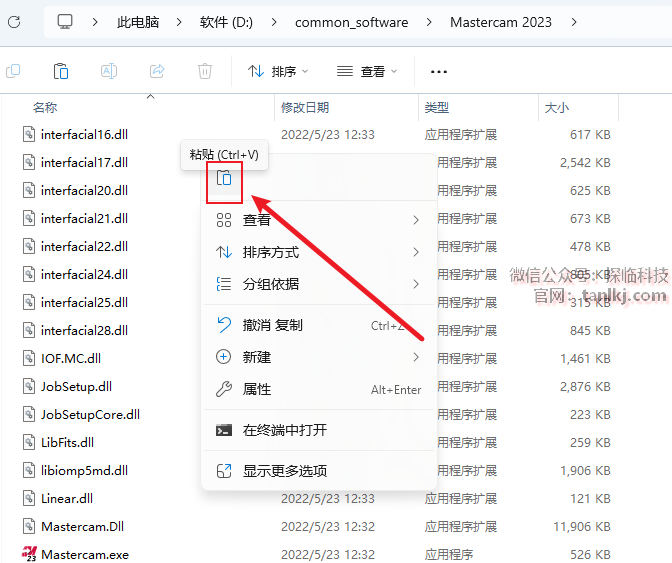The height and width of the screenshot is (563, 672).
Task: Sort by the 类型 column header
Action: (437, 107)
